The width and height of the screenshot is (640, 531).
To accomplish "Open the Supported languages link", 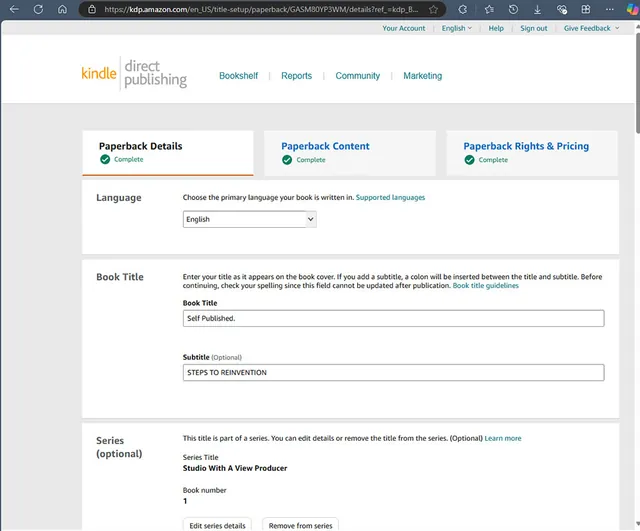I will 390,197.
